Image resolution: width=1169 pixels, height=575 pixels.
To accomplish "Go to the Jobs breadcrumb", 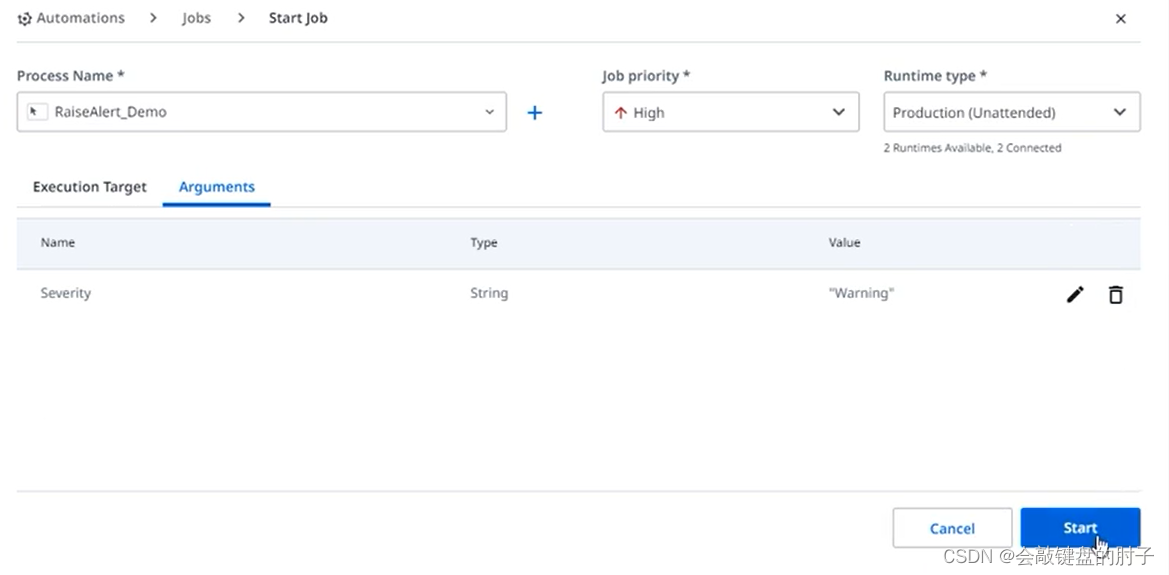I will (x=196, y=18).
